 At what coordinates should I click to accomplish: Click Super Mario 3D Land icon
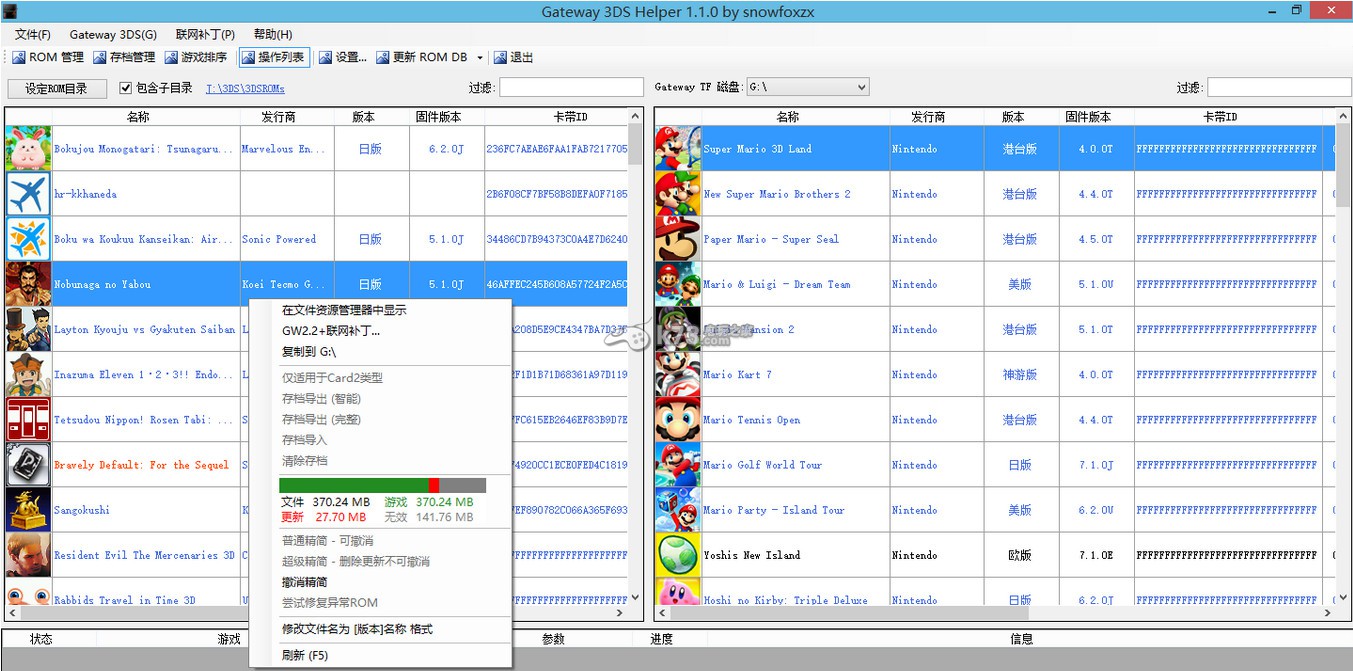pos(678,149)
